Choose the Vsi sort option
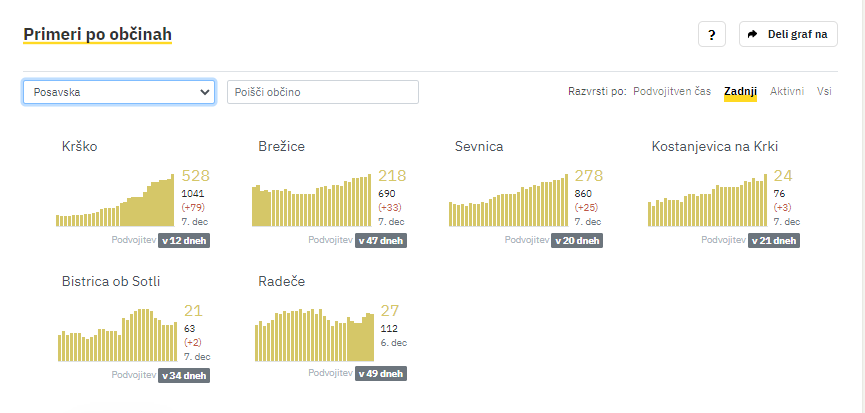The height and width of the screenshot is (413, 865). coord(824,92)
